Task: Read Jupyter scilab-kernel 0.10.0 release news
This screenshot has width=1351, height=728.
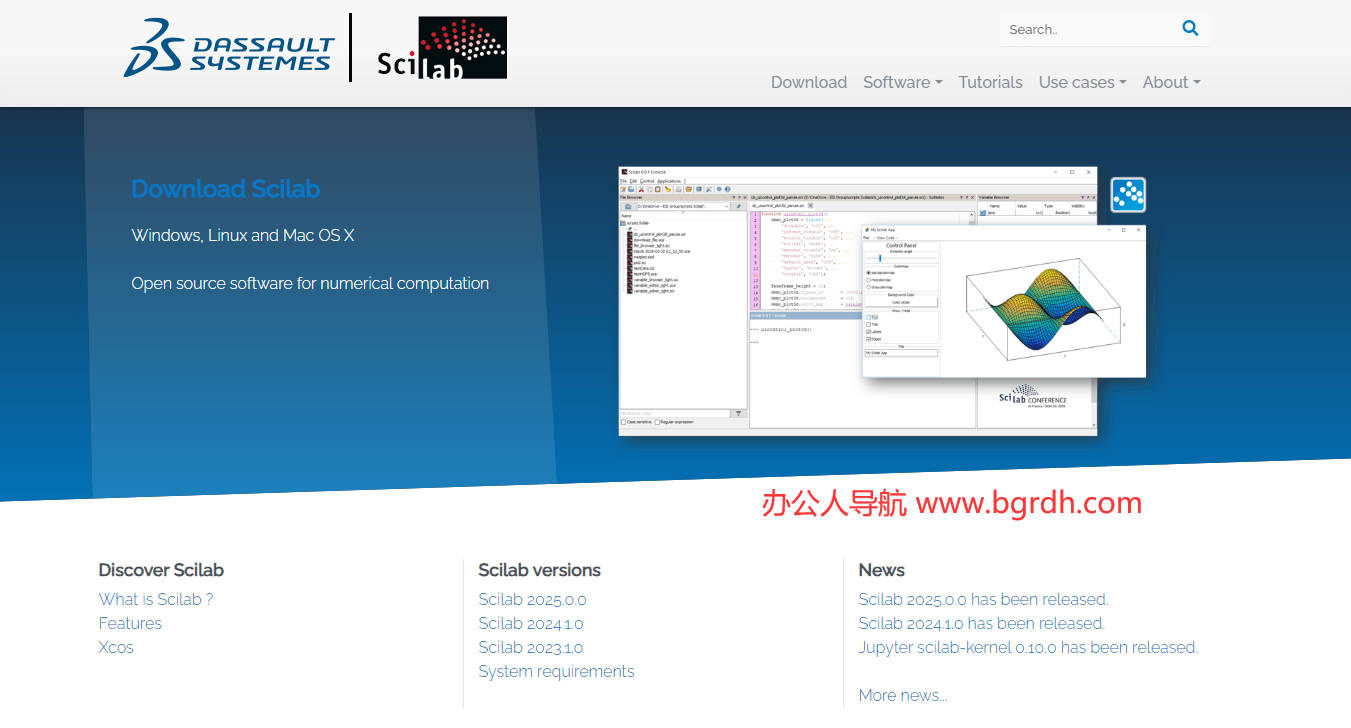Action: pyautogui.click(x=1027, y=647)
